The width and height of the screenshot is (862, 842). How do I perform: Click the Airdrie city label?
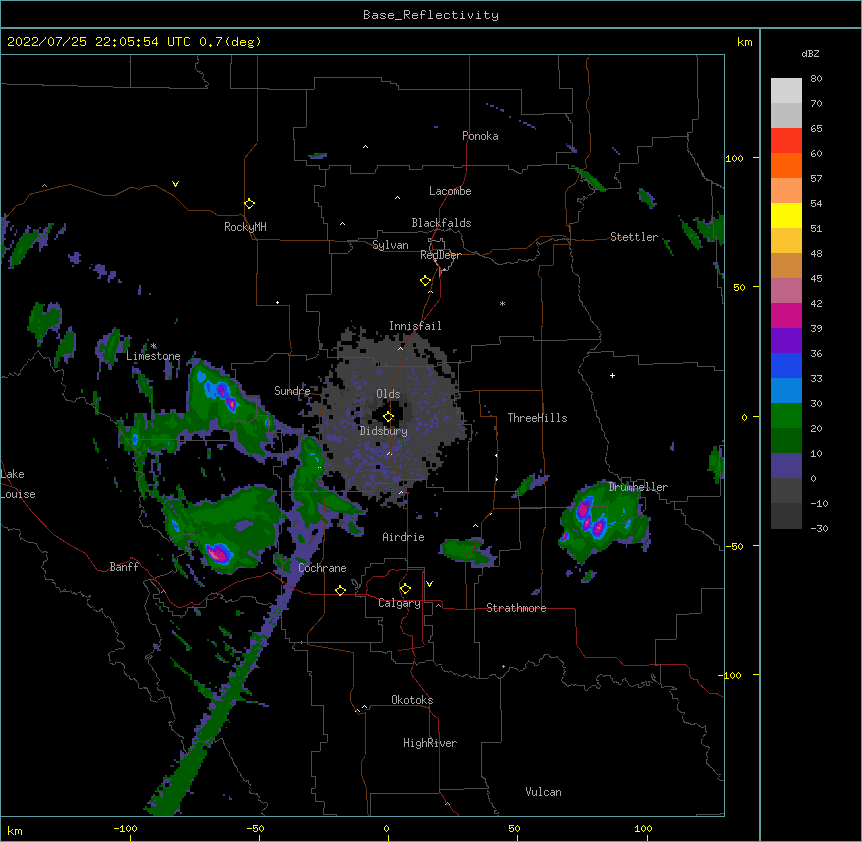point(404,537)
